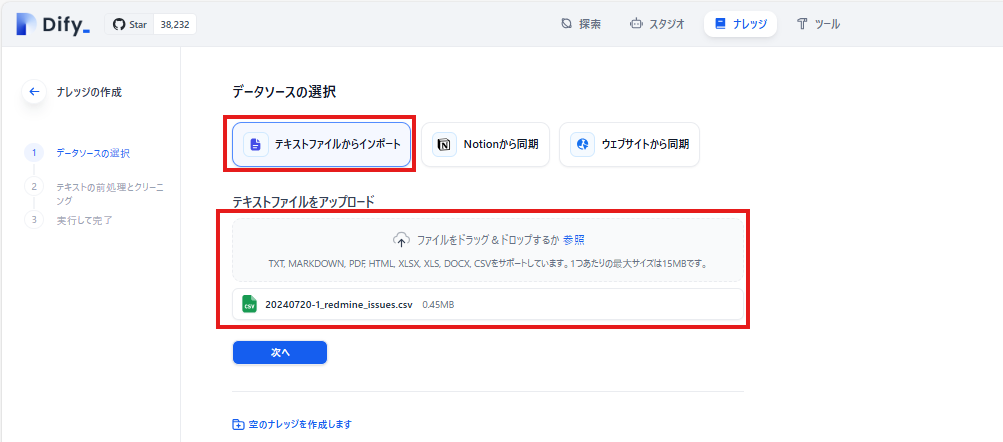Switch to the スタジオ tab
Image resolution: width=1003 pixels, height=442 pixels.
pyautogui.click(x=656, y=24)
